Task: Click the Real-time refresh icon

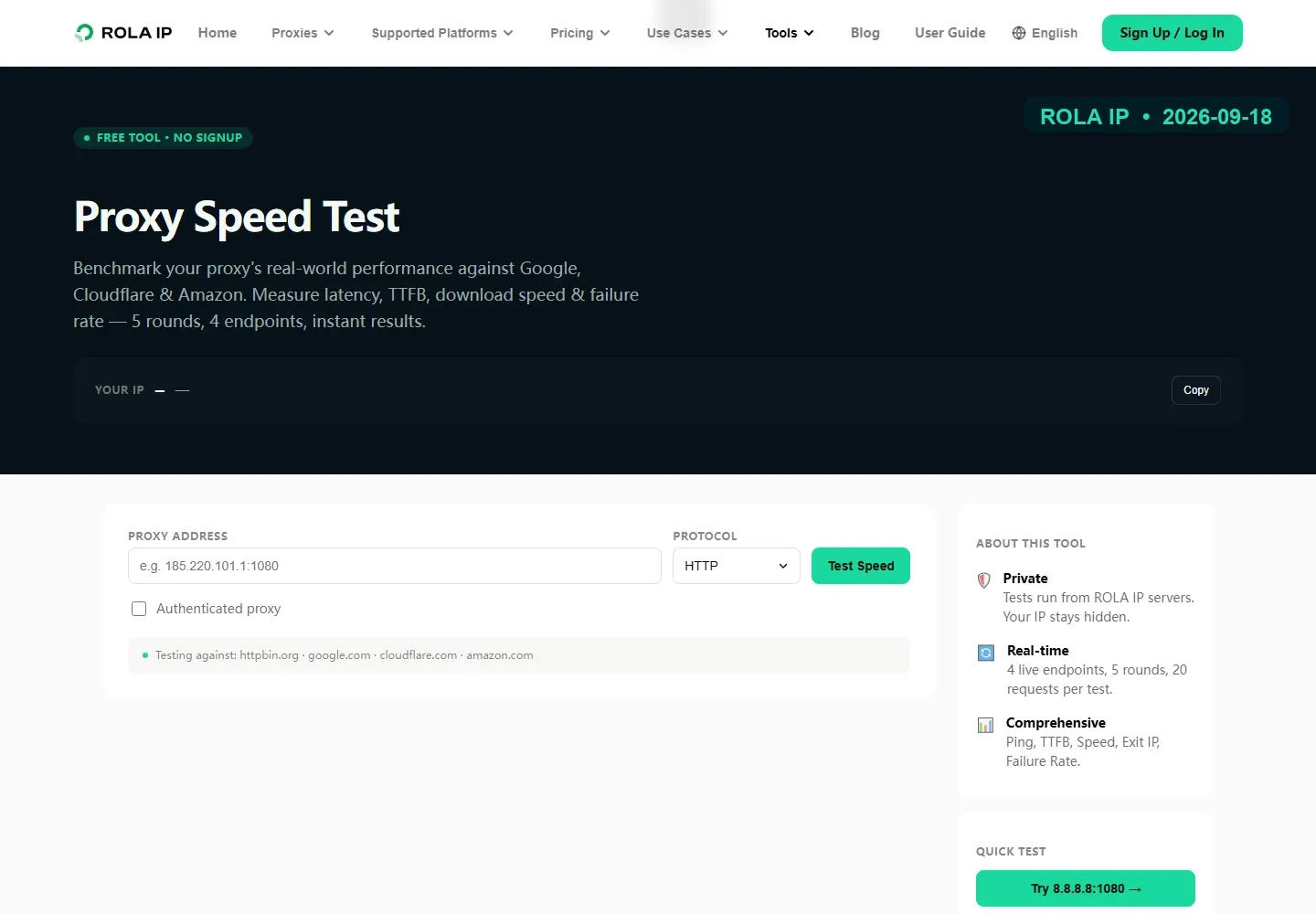Action: coord(986,653)
